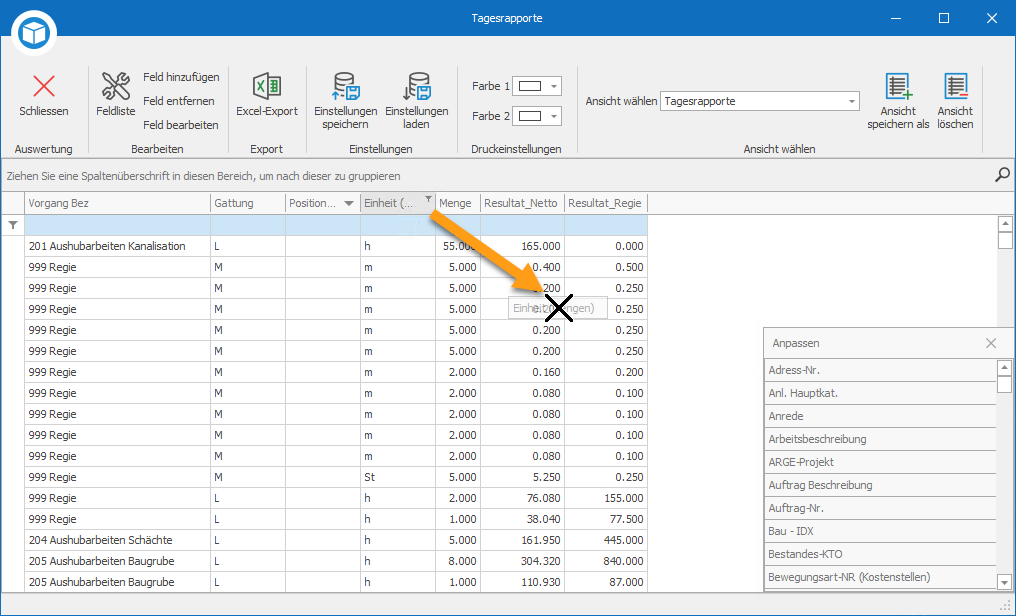The image size is (1016, 616).
Task: Click the blue cube application logo
Action: (x=34, y=32)
